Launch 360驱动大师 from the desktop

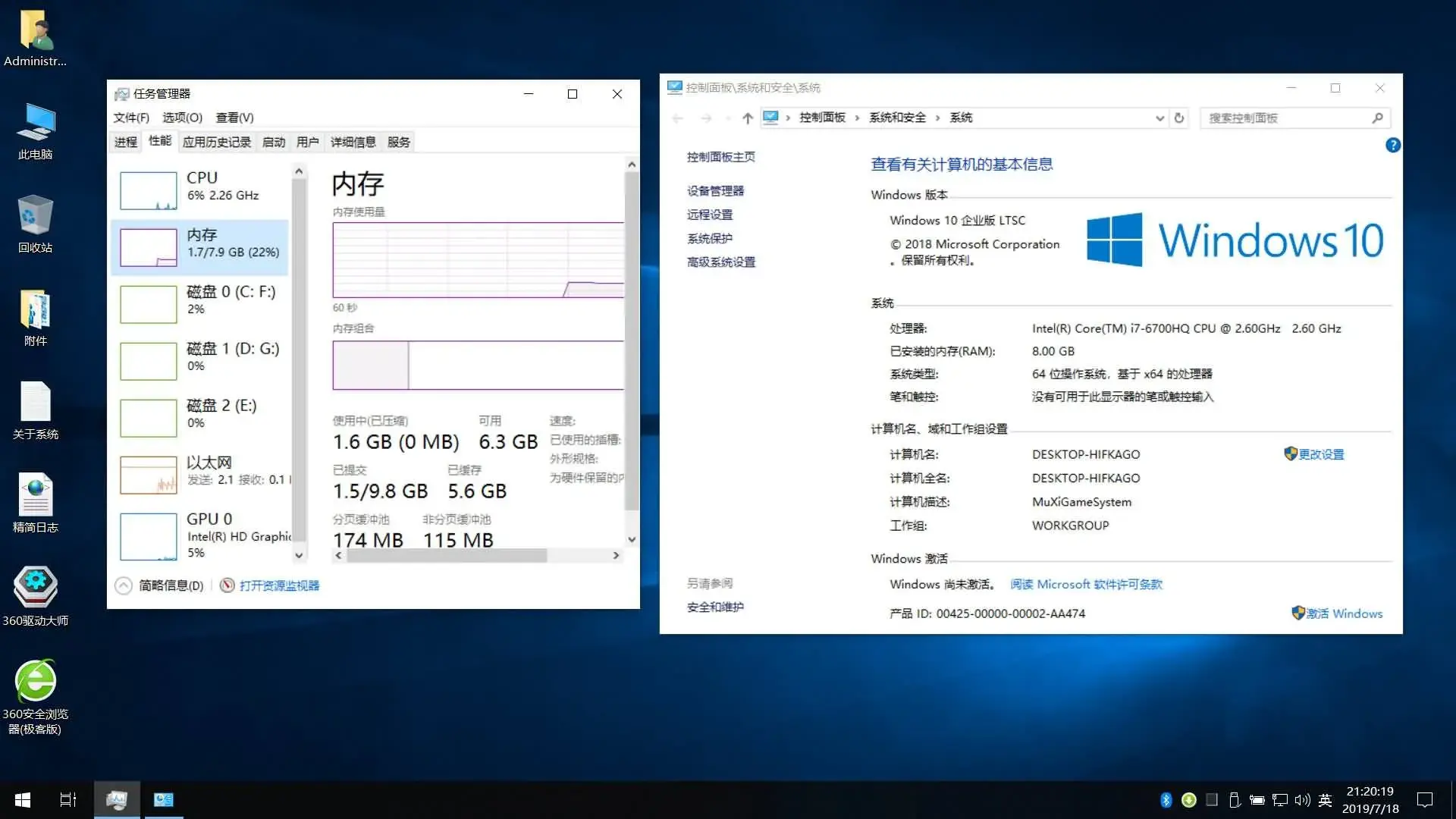(x=36, y=597)
